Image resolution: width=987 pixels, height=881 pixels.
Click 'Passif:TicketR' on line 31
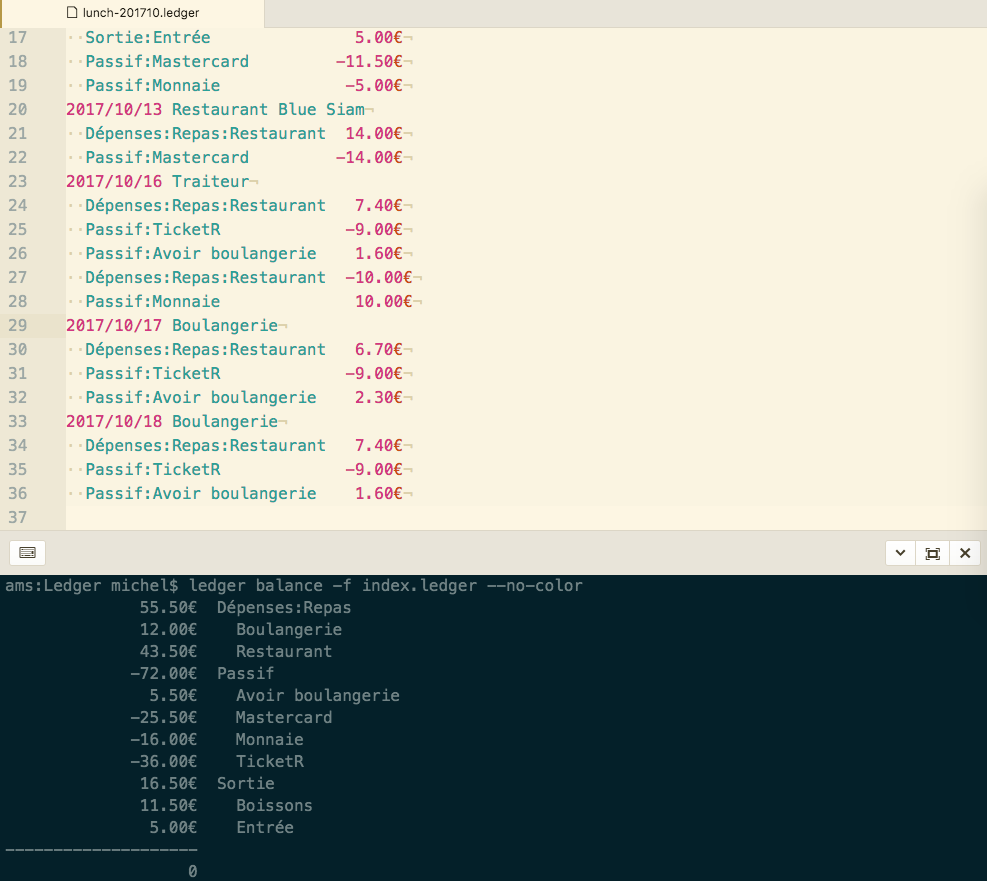point(153,373)
